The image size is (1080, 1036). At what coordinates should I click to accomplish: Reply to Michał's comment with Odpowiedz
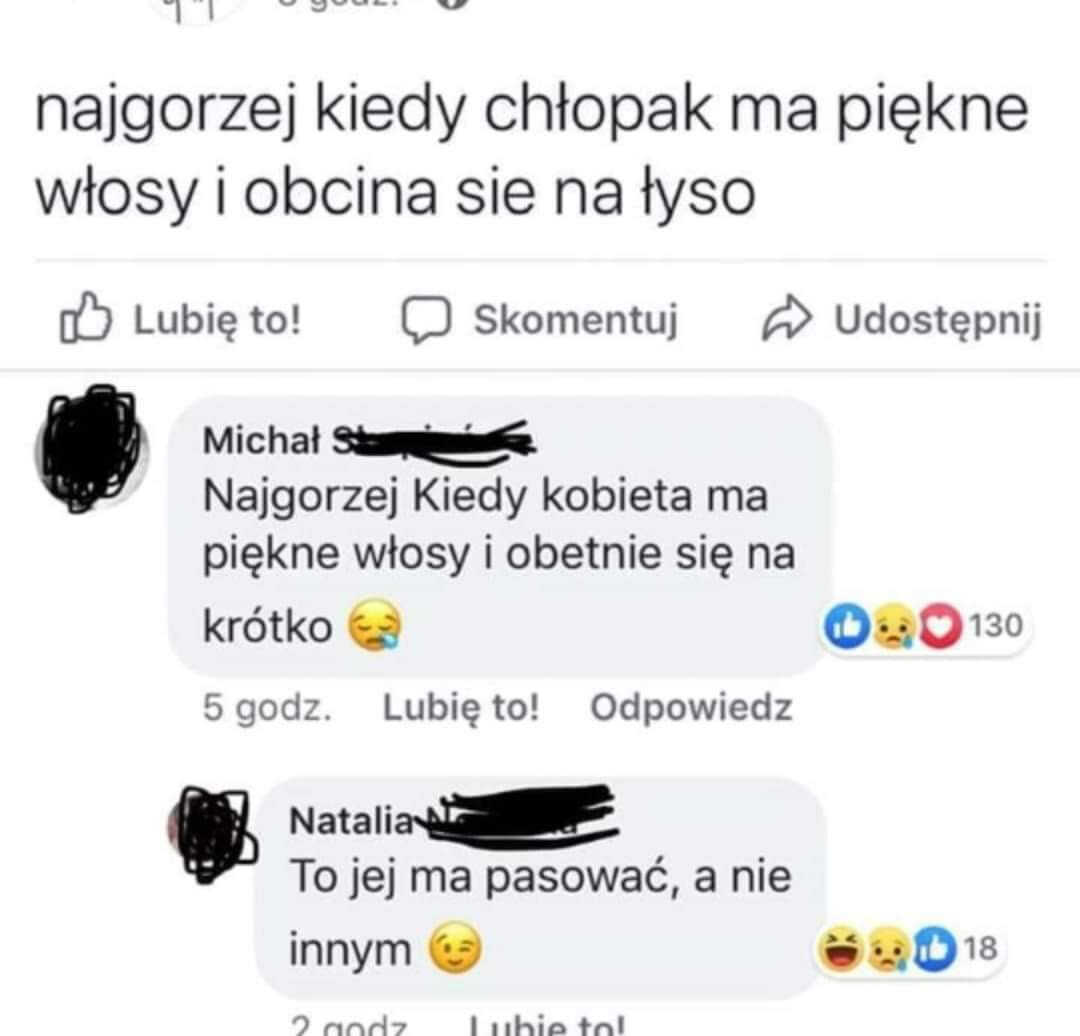[x=691, y=707]
